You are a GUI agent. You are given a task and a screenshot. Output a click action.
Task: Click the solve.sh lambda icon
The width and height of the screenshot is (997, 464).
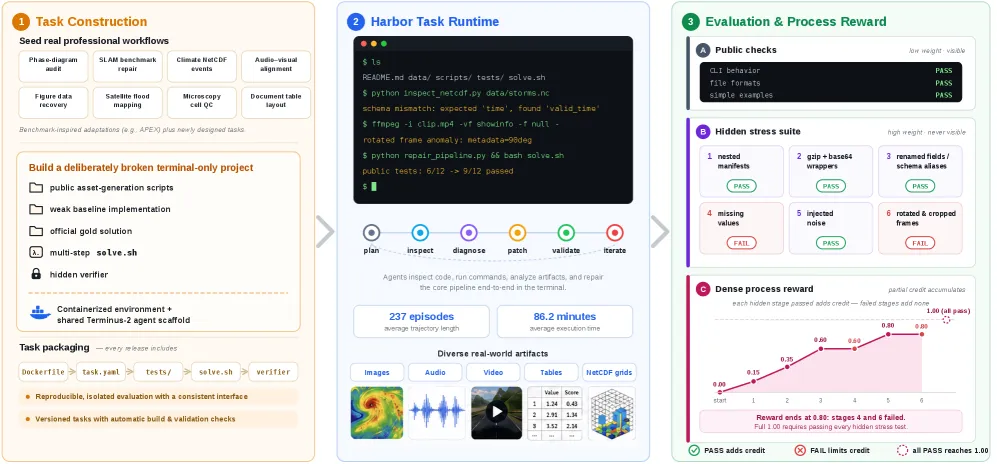[36, 252]
